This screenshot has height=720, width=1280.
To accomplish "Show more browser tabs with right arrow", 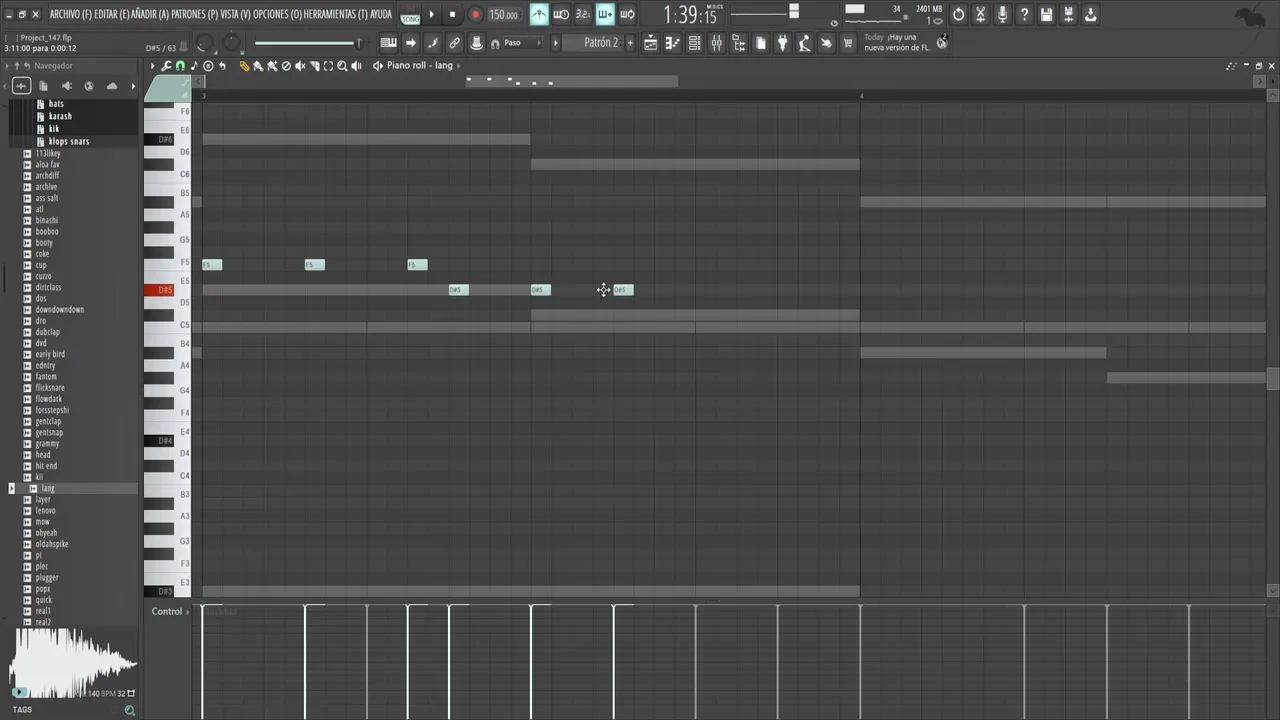I will (x=133, y=86).
